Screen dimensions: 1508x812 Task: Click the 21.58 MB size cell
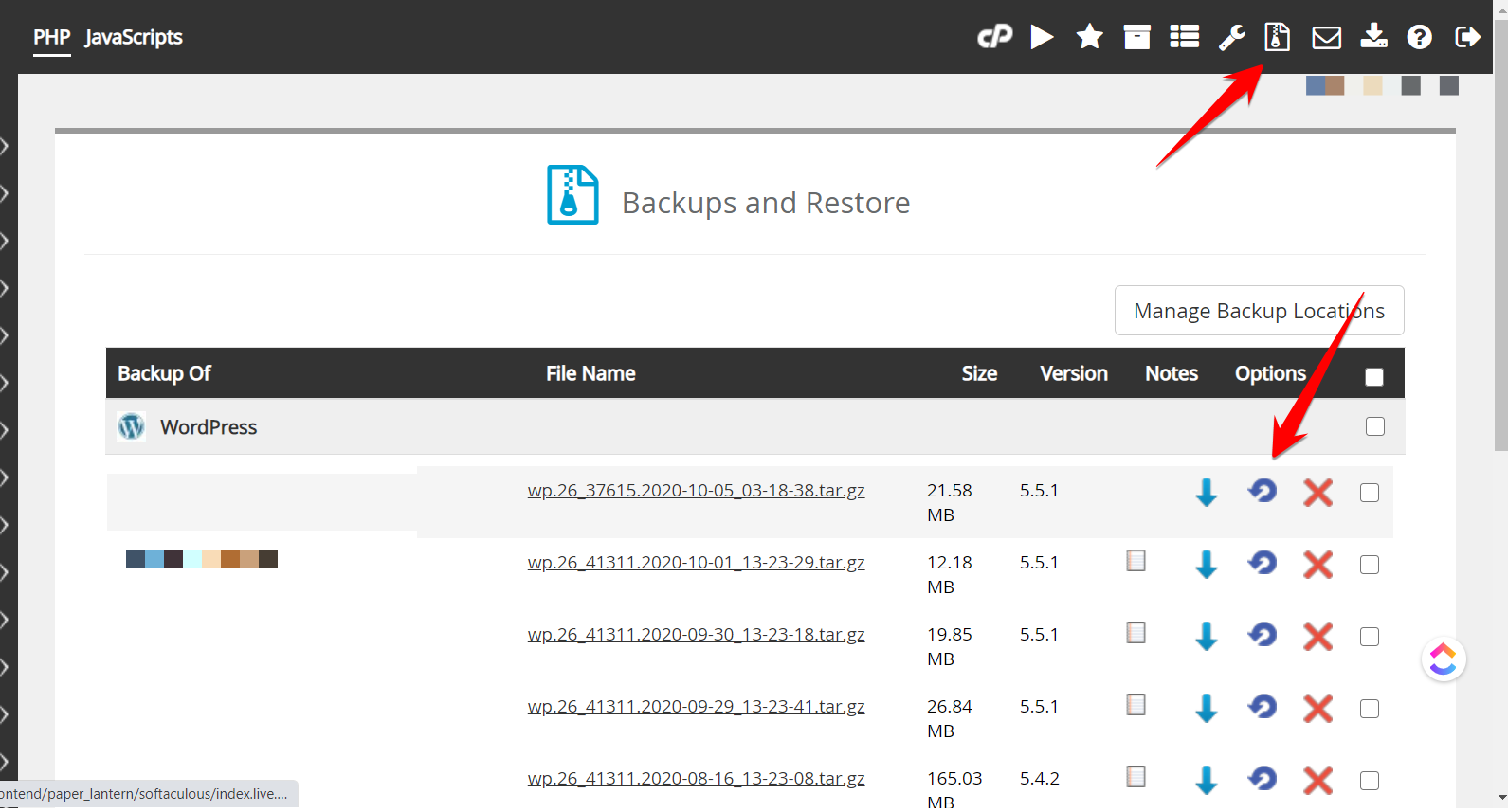click(x=949, y=502)
